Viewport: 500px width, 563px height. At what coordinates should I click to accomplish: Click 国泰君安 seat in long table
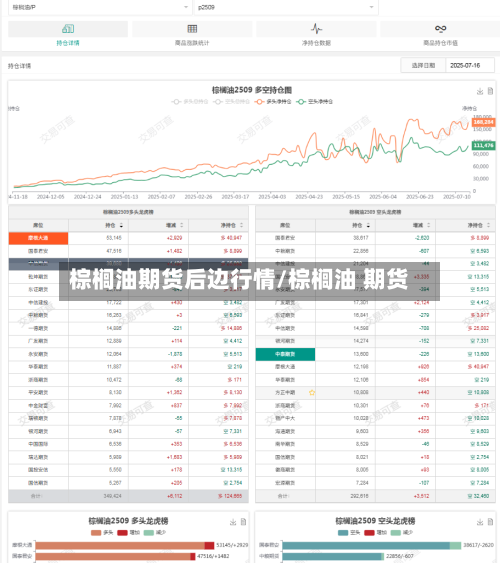point(38,251)
